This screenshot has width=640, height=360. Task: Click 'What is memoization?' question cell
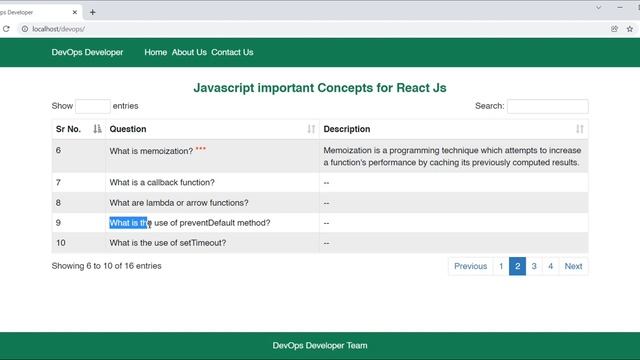(x=212, y=156)
